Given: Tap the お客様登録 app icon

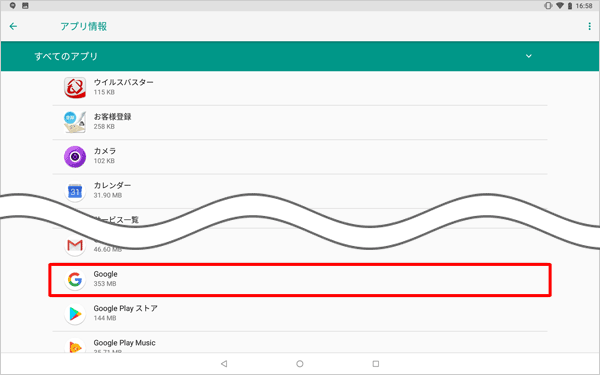Looking at the screenshot, I should click(75, 122).
